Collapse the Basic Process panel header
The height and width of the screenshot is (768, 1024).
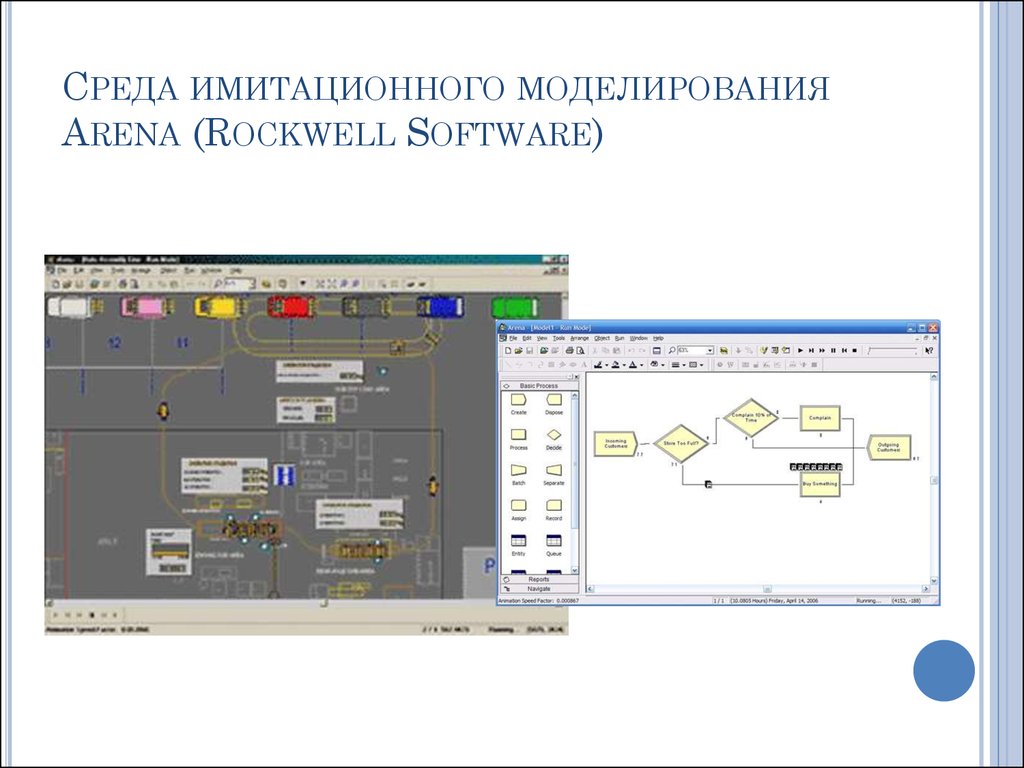pos(539,386)
